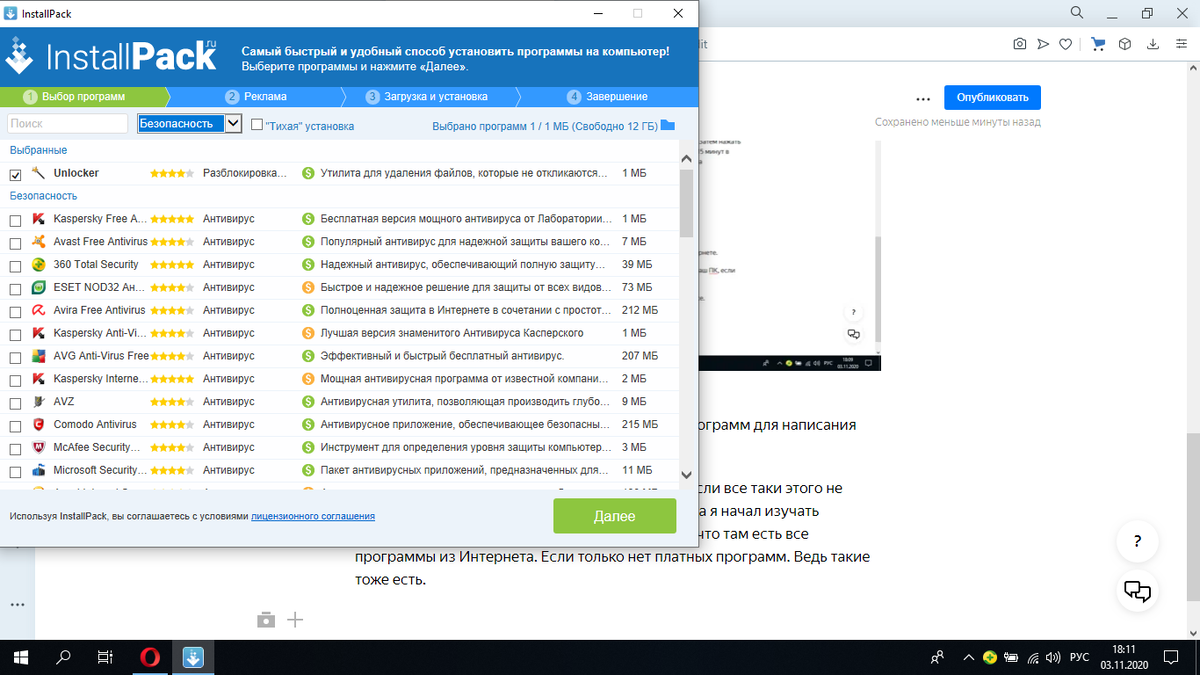Show hidden tray icons chevron in the taskbar
The image size is (1200, 675).
pyautogui.click(x=968, y=657)
